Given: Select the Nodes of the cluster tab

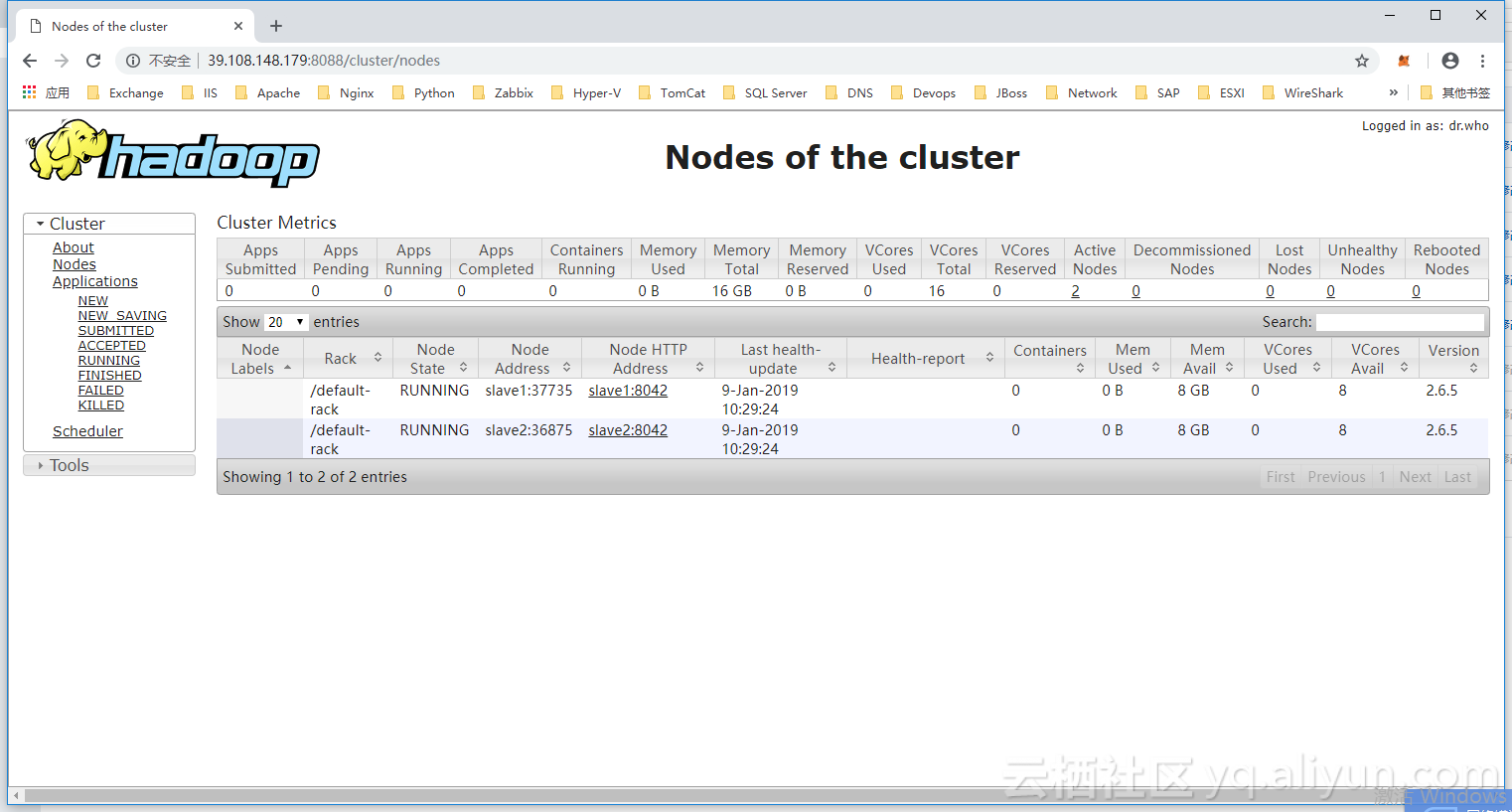Looking at the screenshot, I should pyautogui.click(x=134, y=26).
